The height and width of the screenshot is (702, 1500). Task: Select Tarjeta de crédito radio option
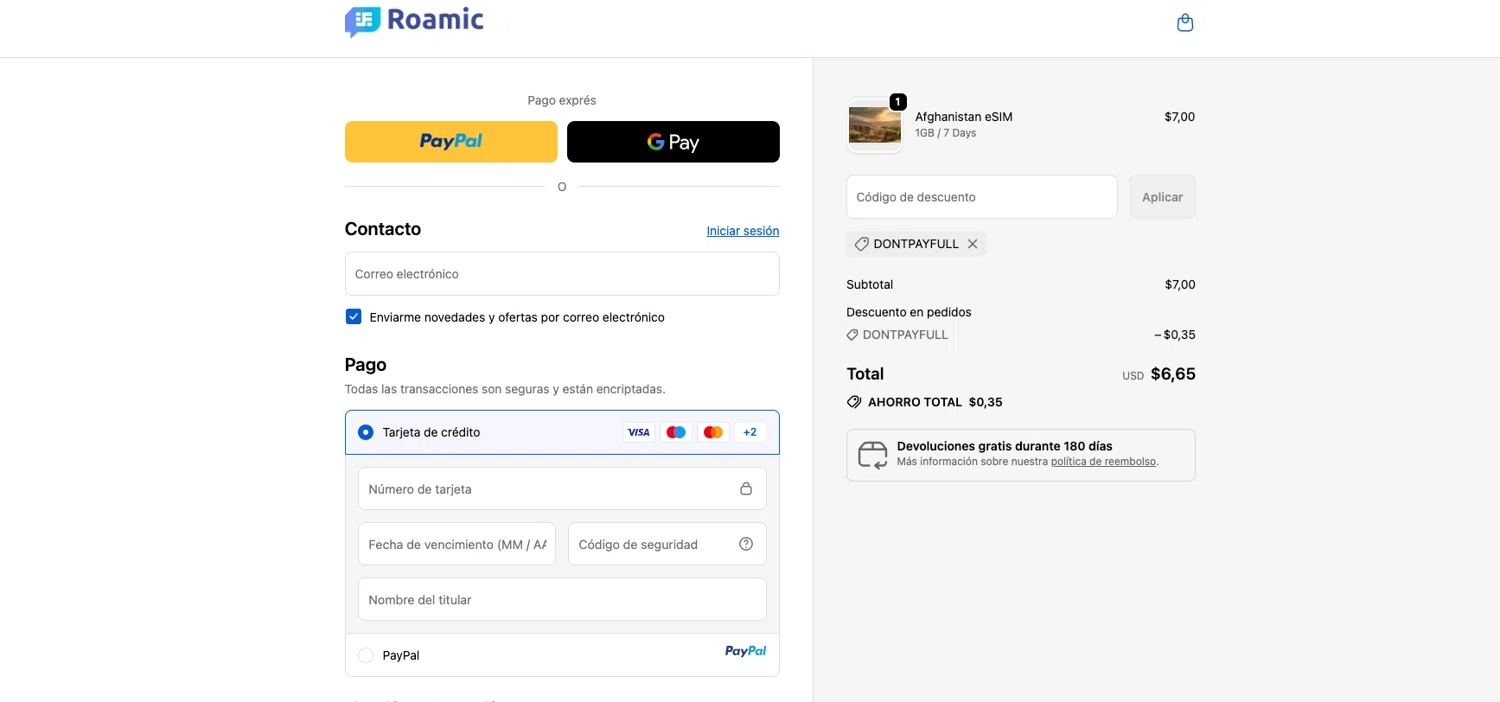[x=365, y=432]
